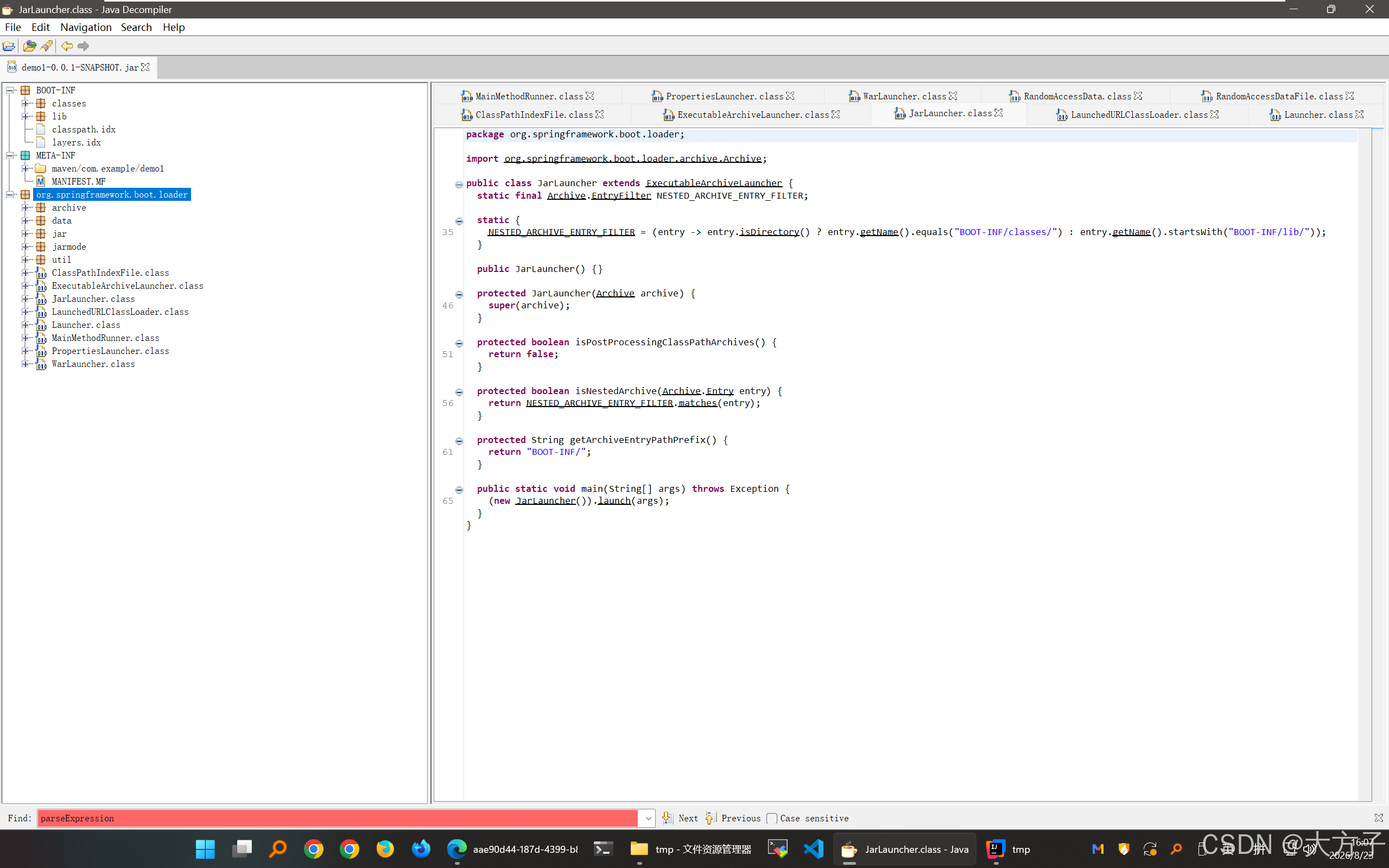The image size is (1389, 868).
Task: Close the find bar
Action: pos(1379,818)
